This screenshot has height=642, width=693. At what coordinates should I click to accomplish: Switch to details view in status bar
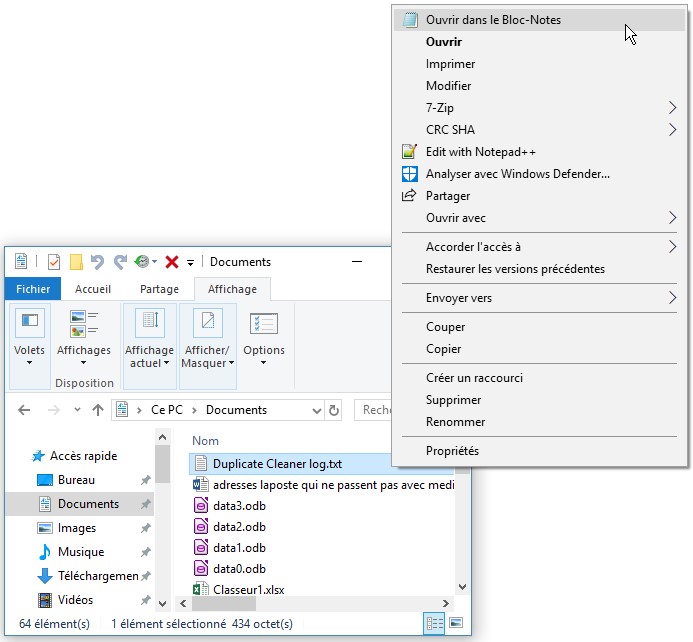(x=435, y=623)
